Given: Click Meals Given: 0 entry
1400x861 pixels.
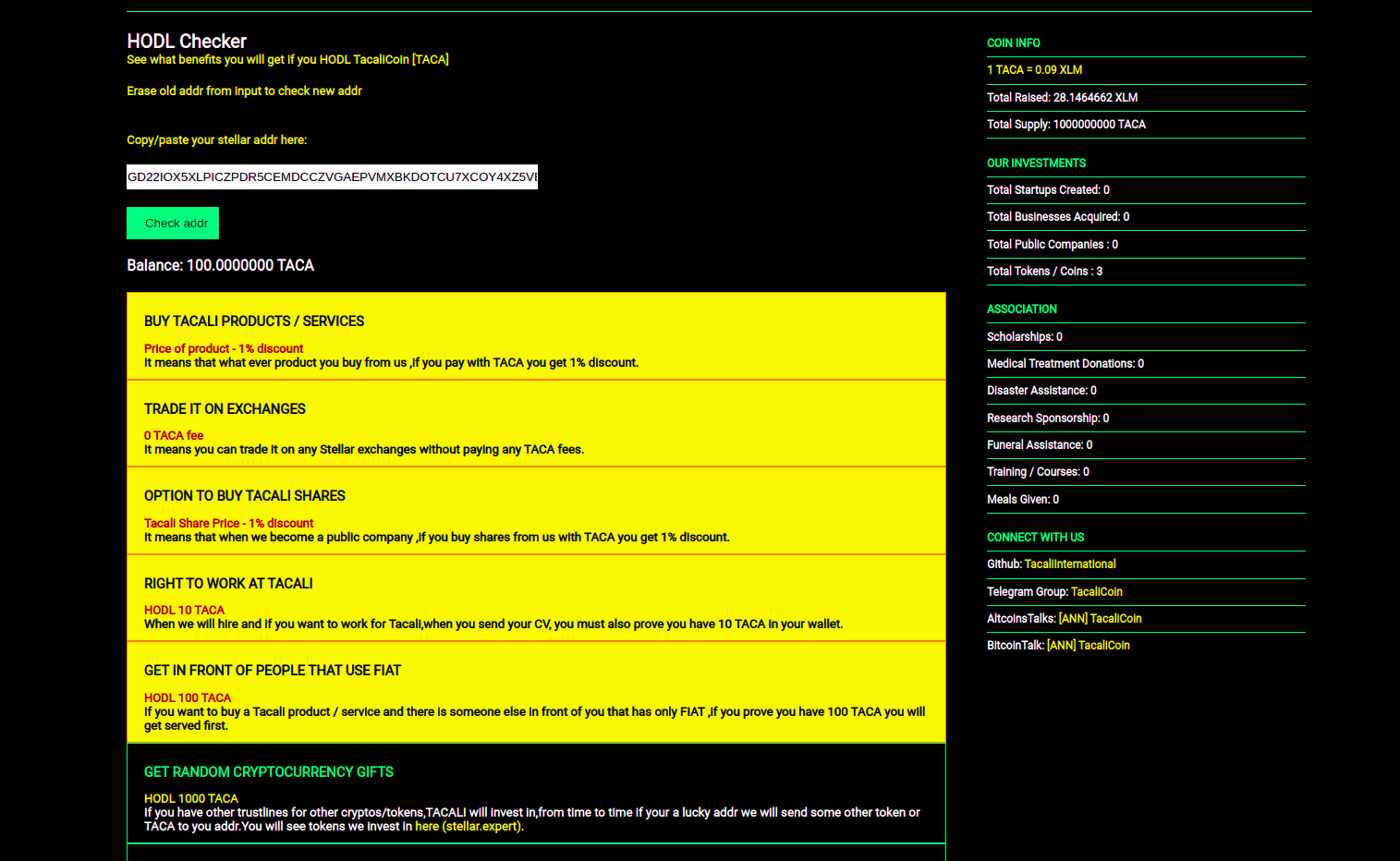Looking at the screenshot, I should click(1023, 499).
